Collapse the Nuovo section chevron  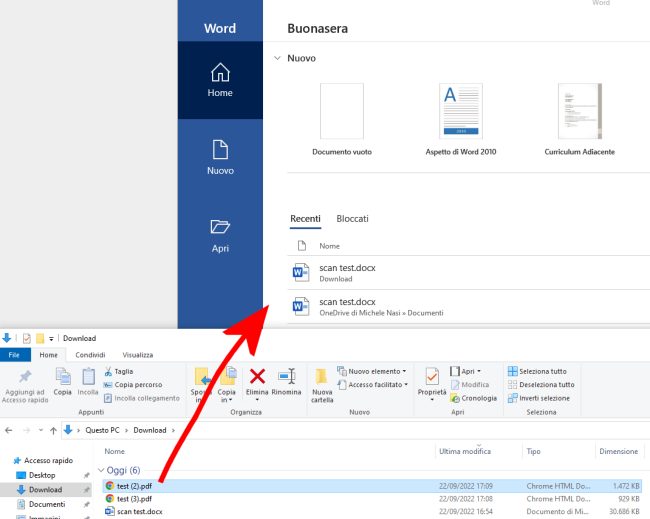(277, 58)
